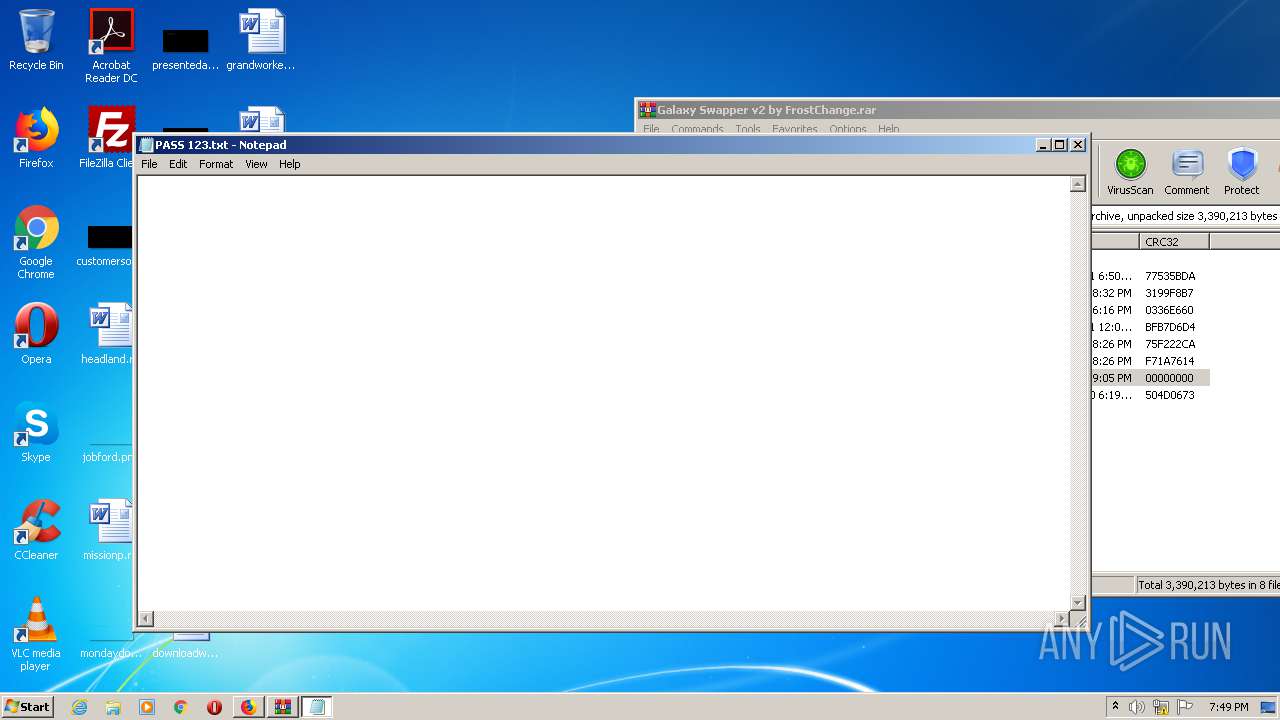The height and width of the screenshot is (720, 1280).
Task: Open the Firefox desktop shortcut
Action: 36,138
